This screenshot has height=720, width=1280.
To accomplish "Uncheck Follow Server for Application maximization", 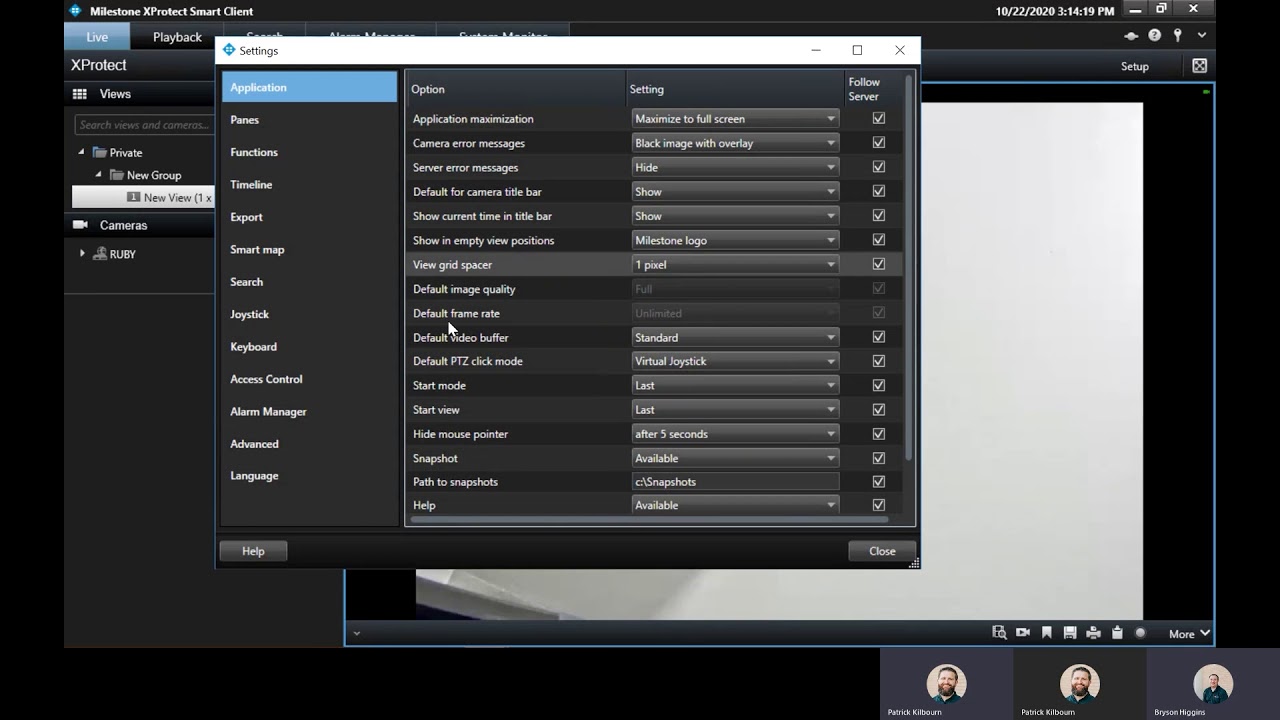I will pos(879,118).
